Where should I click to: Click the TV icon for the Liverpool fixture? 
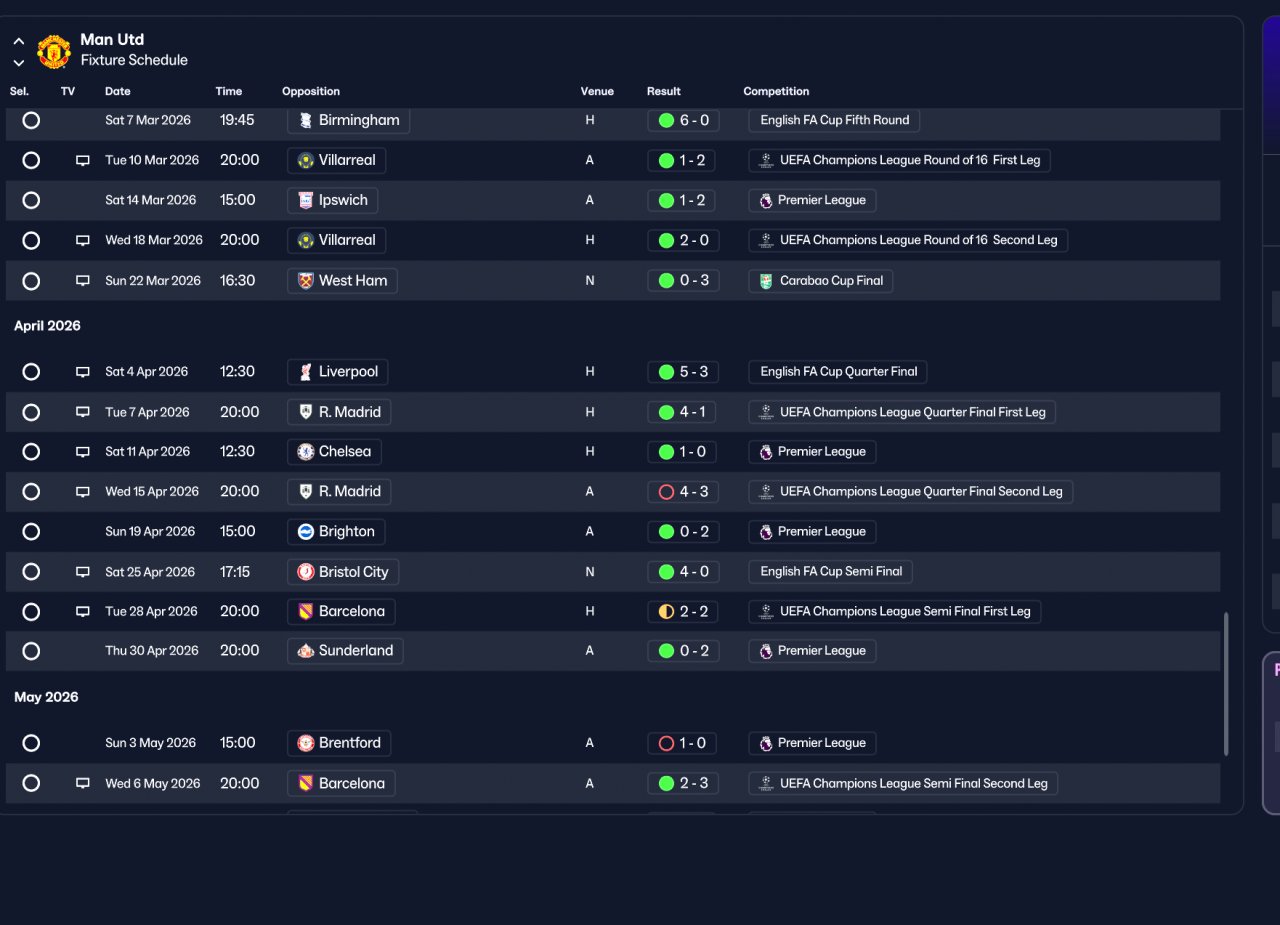(x=83, y=372)
